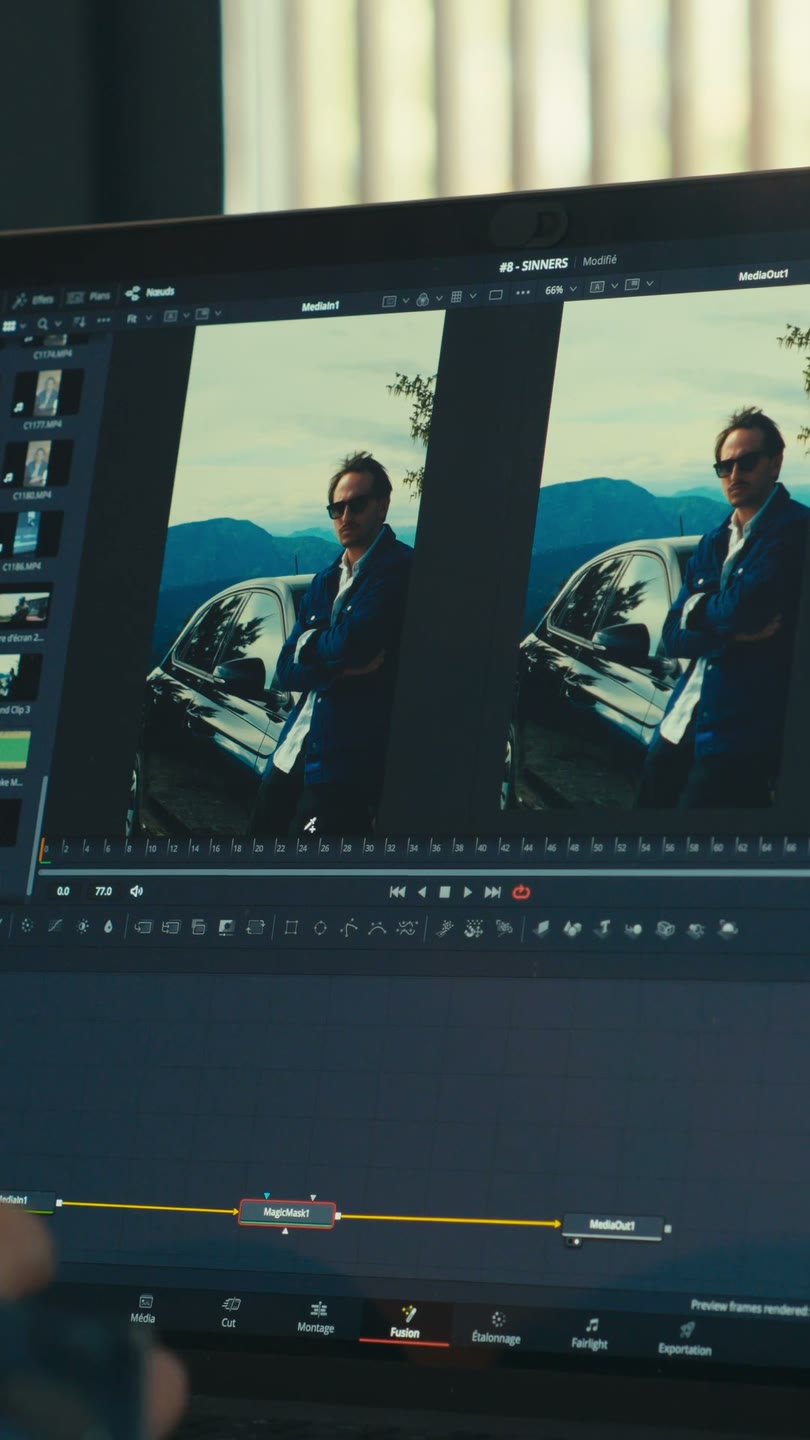Image resolution: width=810 pixels, height=1440 pixels.
Task: Add the Renderer 3D tool
Action: click(728, 929)
